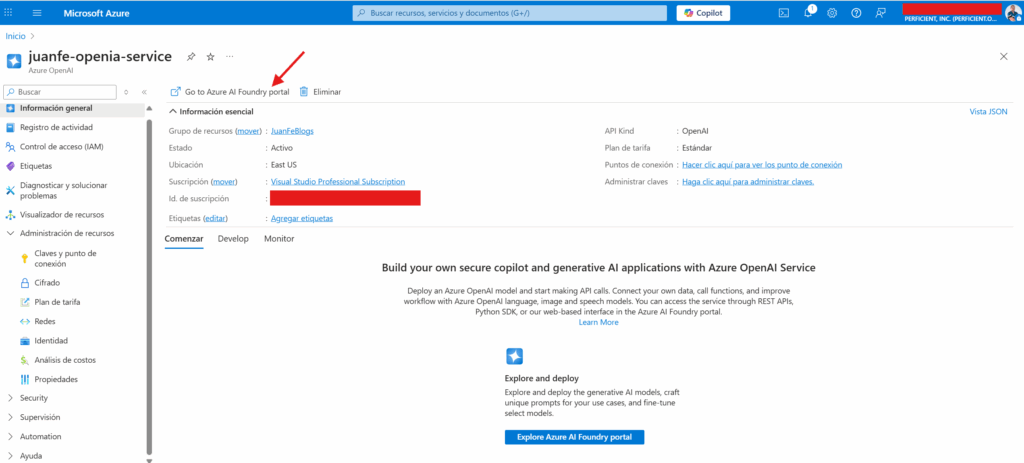Click the feedback icon in top bar

tap(880, 13)
